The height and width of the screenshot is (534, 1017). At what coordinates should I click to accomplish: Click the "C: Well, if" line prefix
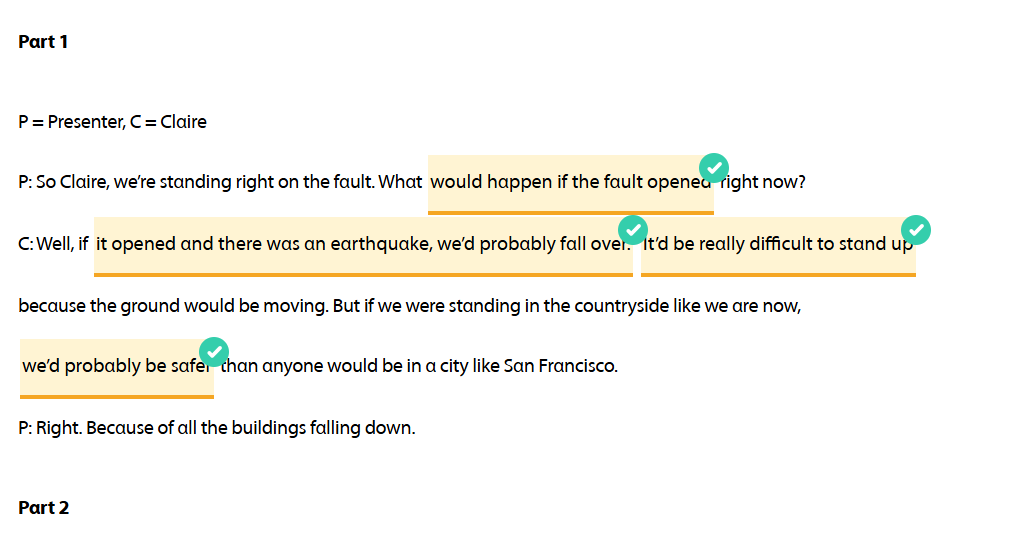tap(54, 244)
